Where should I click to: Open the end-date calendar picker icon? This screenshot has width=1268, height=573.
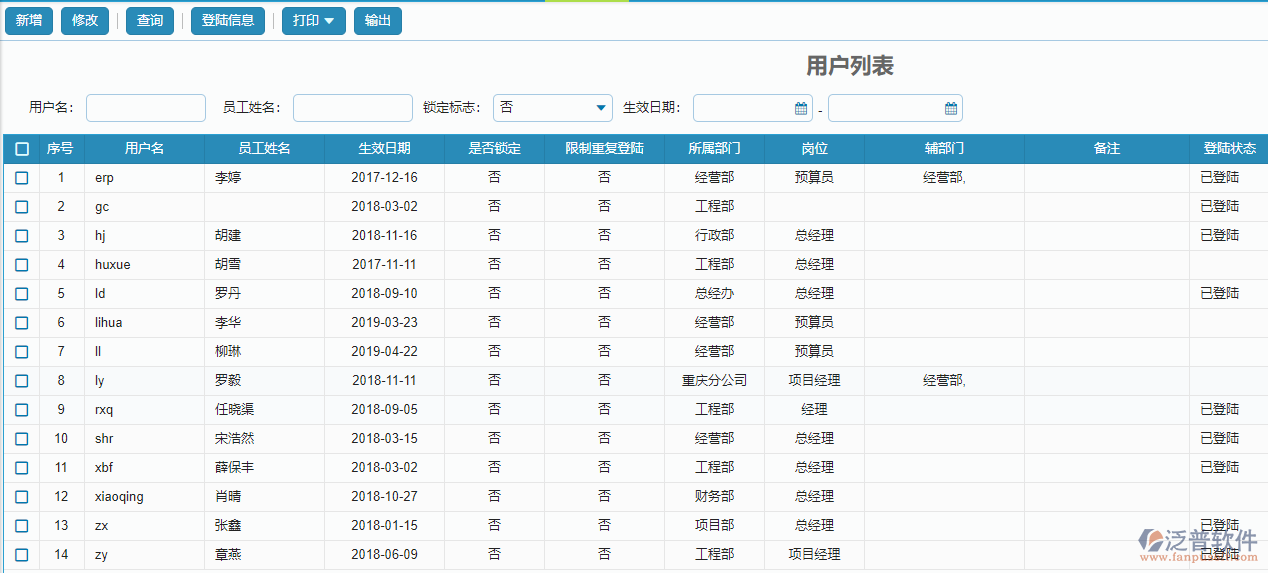[951, 108]
